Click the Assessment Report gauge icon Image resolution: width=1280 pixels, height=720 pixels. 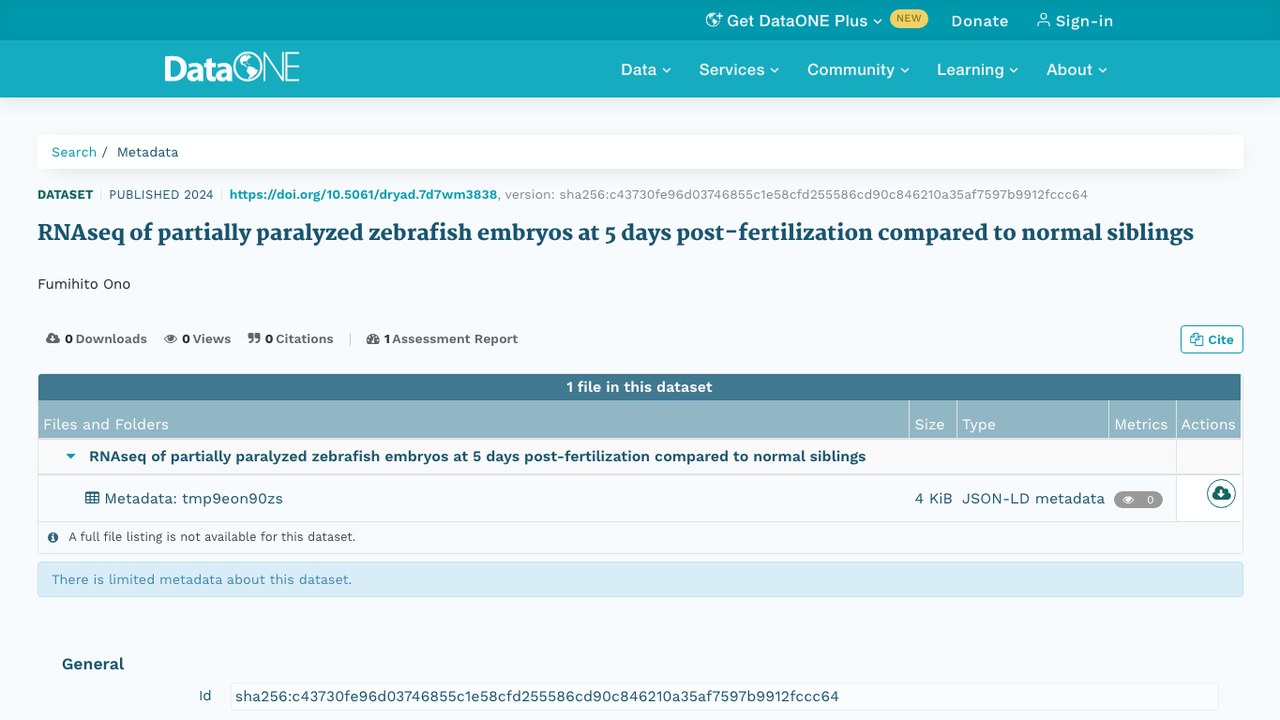(373, 339)
